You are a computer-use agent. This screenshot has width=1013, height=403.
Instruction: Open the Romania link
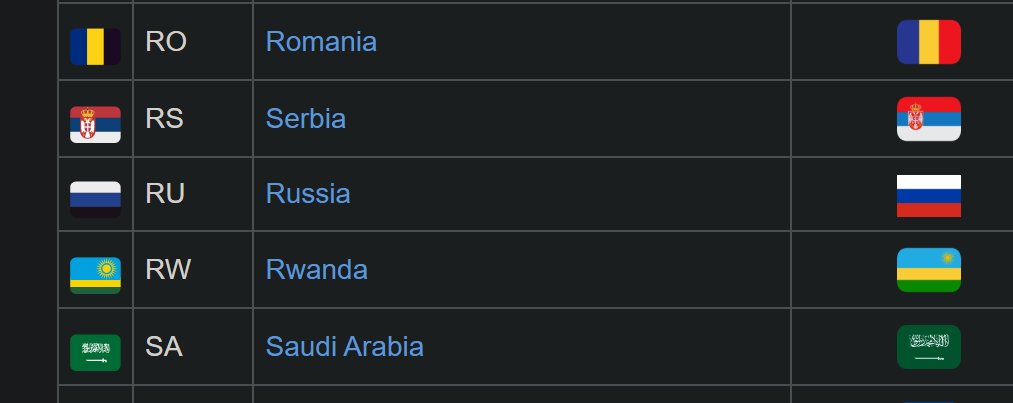click(x=321, y=42)
